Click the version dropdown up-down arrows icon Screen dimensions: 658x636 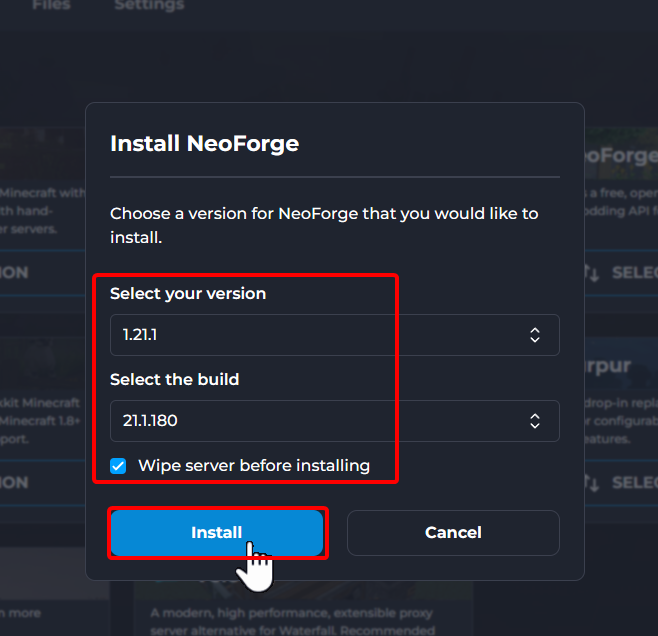(x=535, y=335)
